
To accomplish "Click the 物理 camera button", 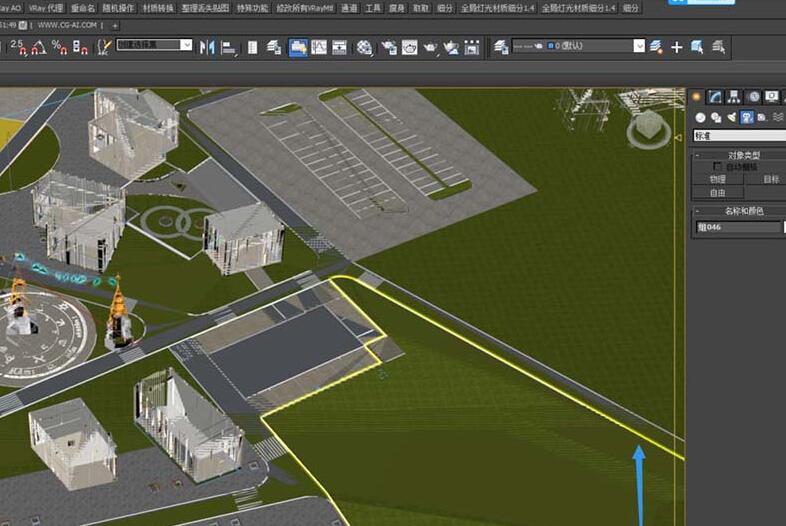I will pyautogui.click(x=717, y=180).
